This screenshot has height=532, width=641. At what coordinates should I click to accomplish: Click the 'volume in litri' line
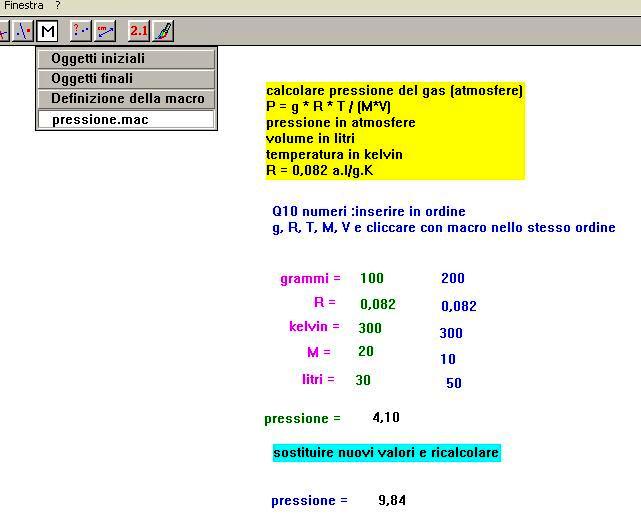(x=310, y=138)
